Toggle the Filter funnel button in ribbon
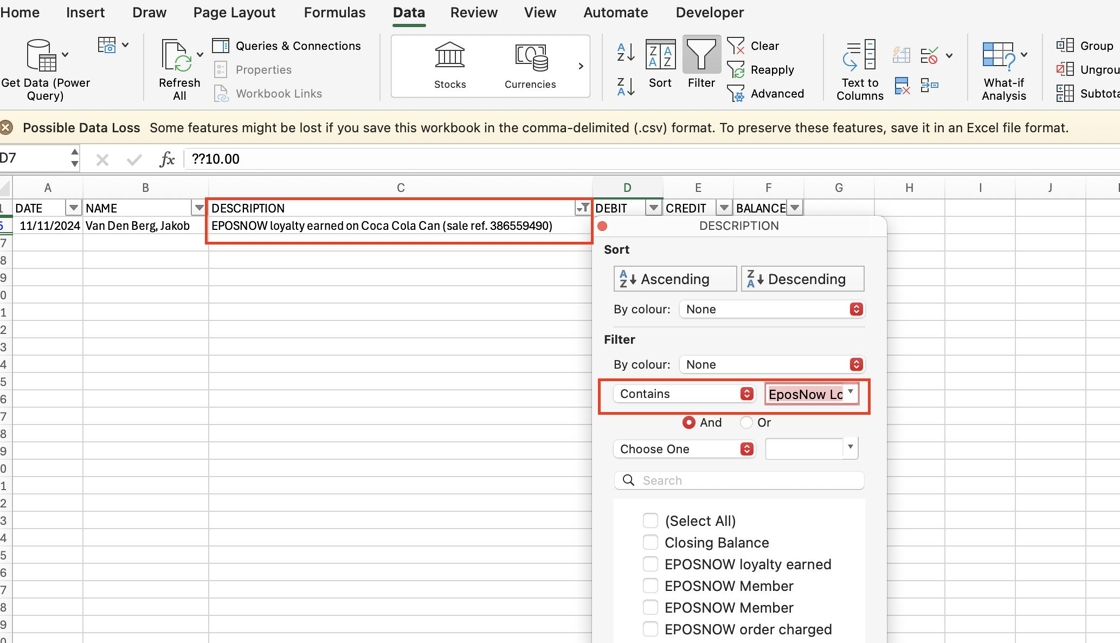This screenshot has height=643, width=1120. 701,64
